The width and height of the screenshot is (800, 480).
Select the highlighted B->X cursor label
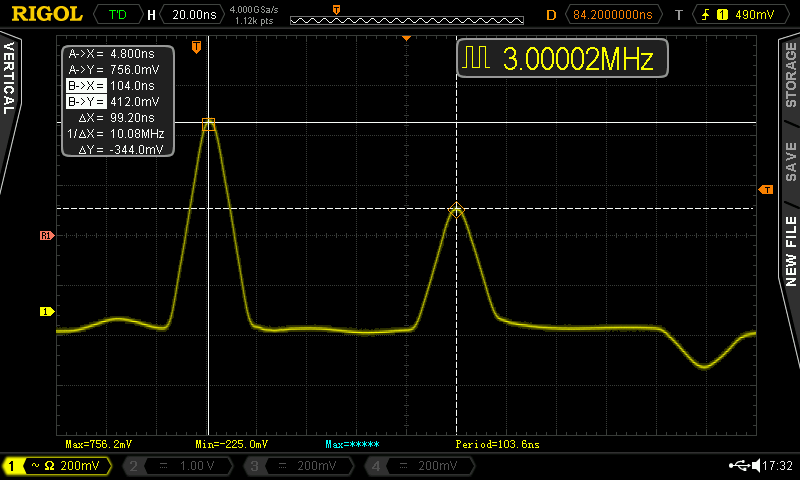click(x=86, y=86)
